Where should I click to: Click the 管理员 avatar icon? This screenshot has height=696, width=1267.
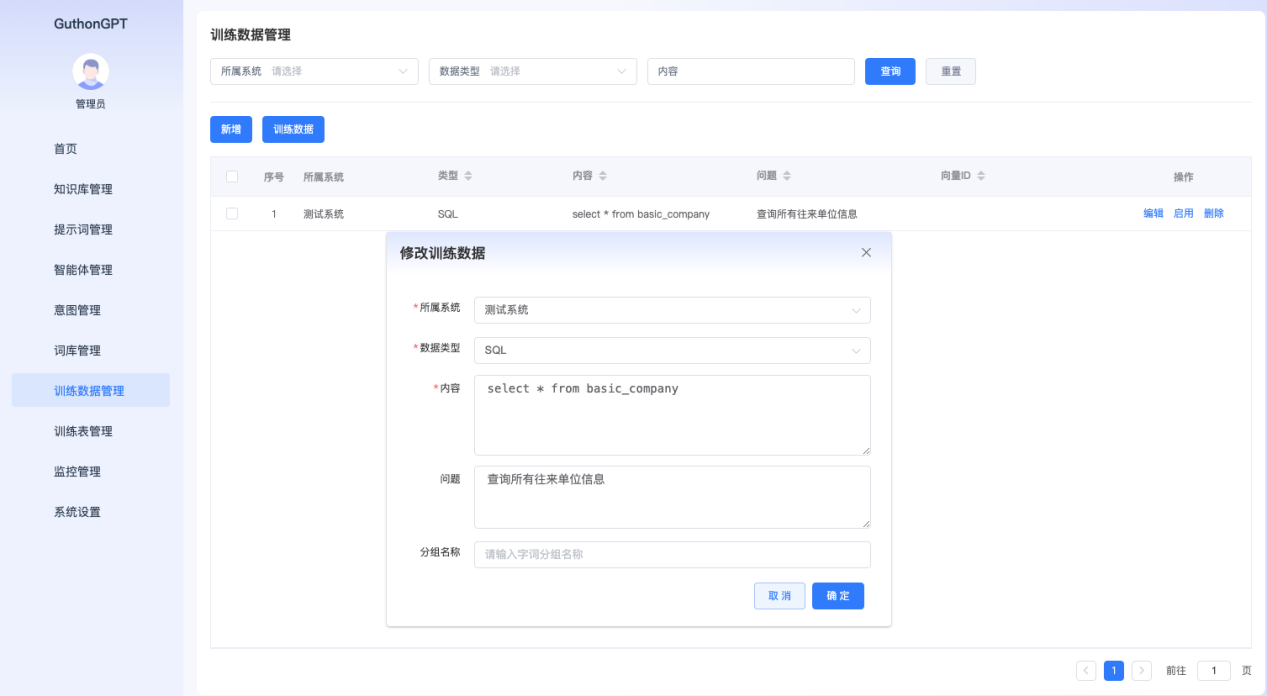click(90, 72)
